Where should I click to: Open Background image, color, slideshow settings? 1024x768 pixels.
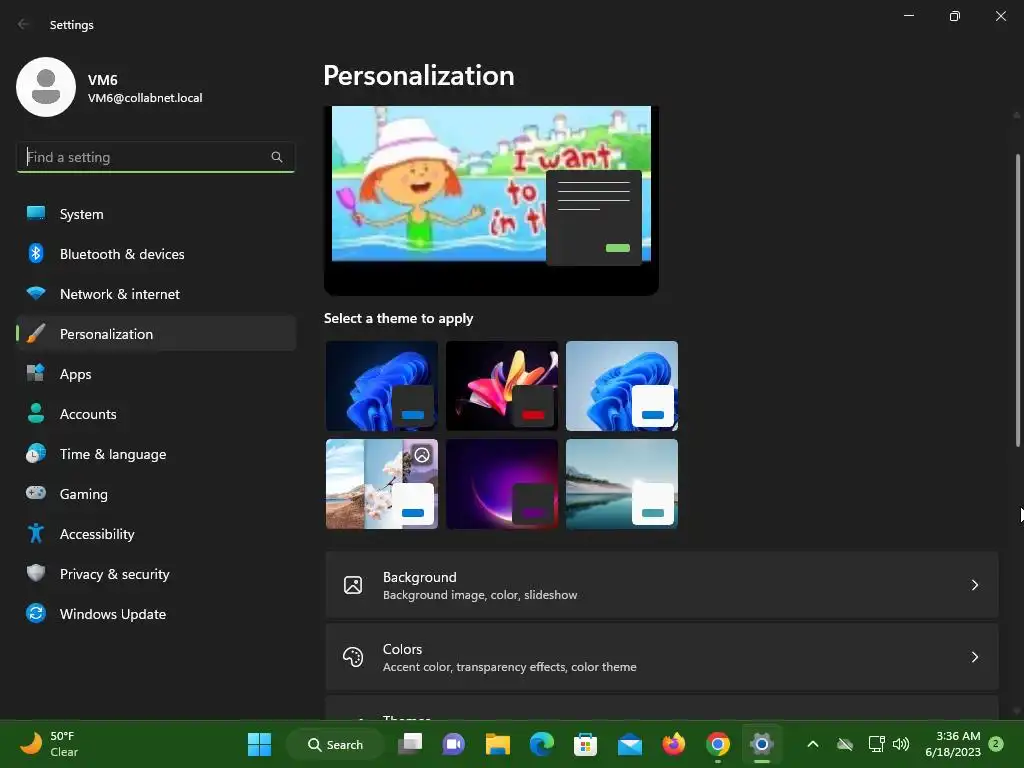pos(662,585)
